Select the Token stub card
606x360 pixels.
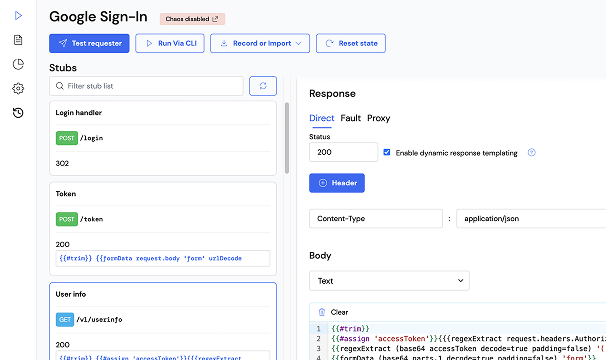tap(163, 229)
